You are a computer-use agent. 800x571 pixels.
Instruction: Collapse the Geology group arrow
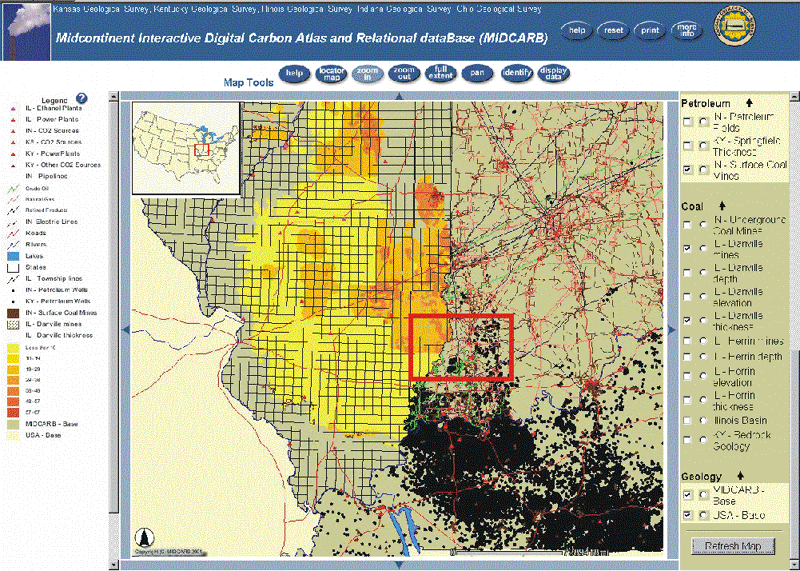pos(740,476)
